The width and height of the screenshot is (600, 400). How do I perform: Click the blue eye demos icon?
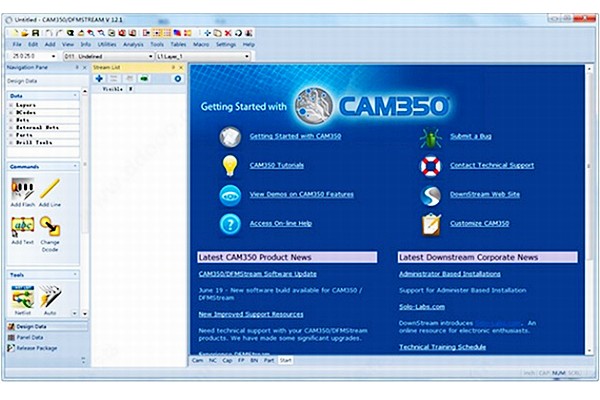tap(230, 195)
